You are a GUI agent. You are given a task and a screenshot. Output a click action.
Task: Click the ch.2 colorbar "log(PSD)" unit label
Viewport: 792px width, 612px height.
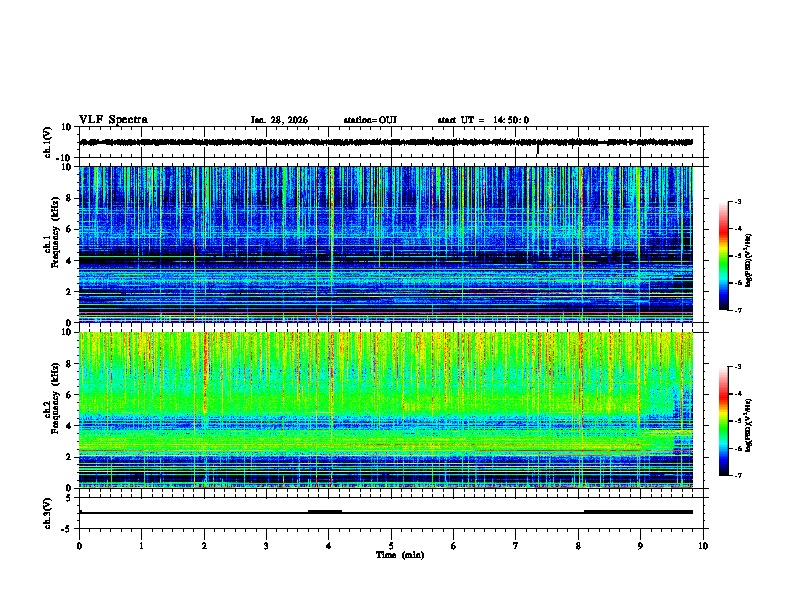748,425
